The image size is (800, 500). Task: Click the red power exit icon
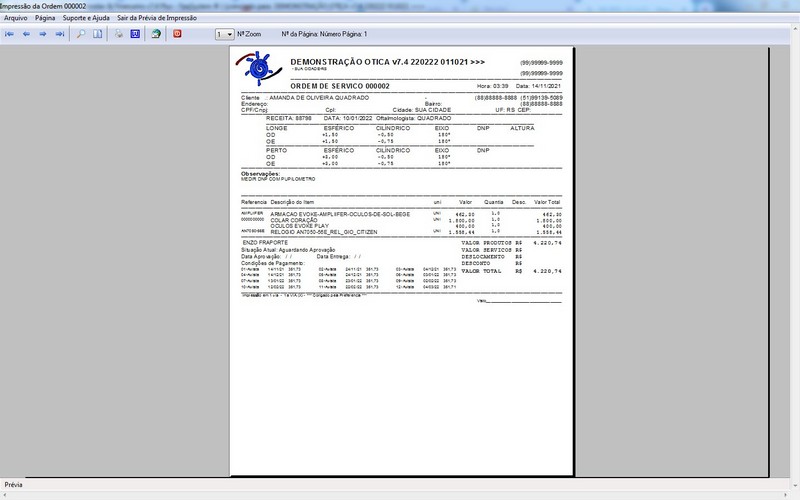tap(177, 34)
